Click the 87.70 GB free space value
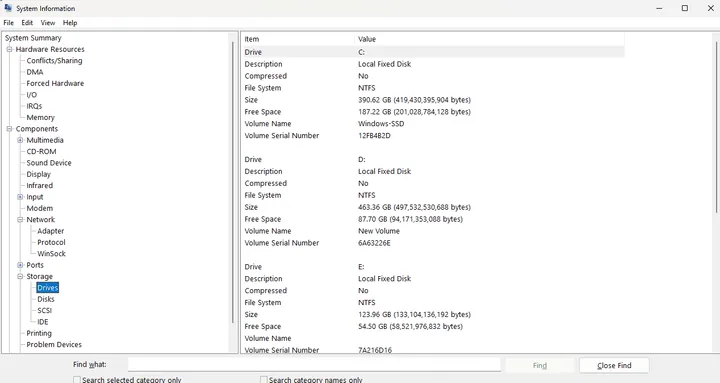Screen dimensions: 720x383 tap(411, 219)
